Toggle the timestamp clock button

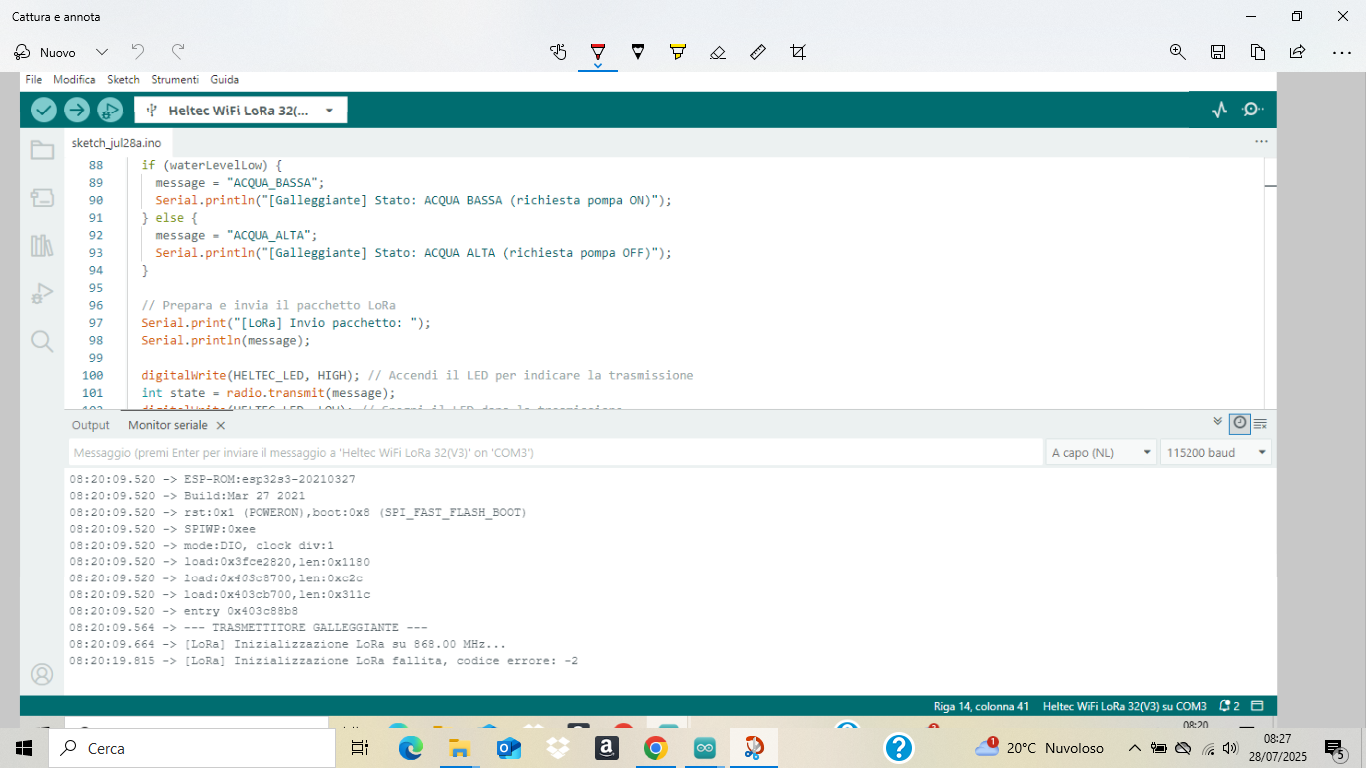click(1240, 423)
